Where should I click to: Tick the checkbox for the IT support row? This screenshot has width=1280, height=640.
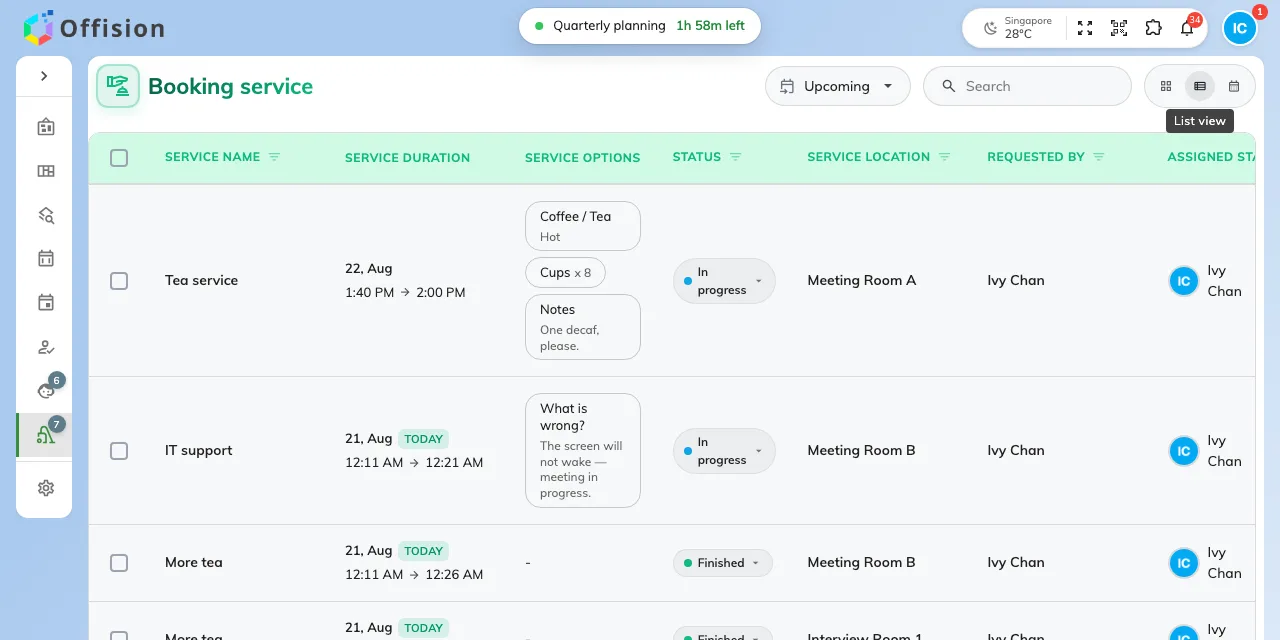coord(119,451)
